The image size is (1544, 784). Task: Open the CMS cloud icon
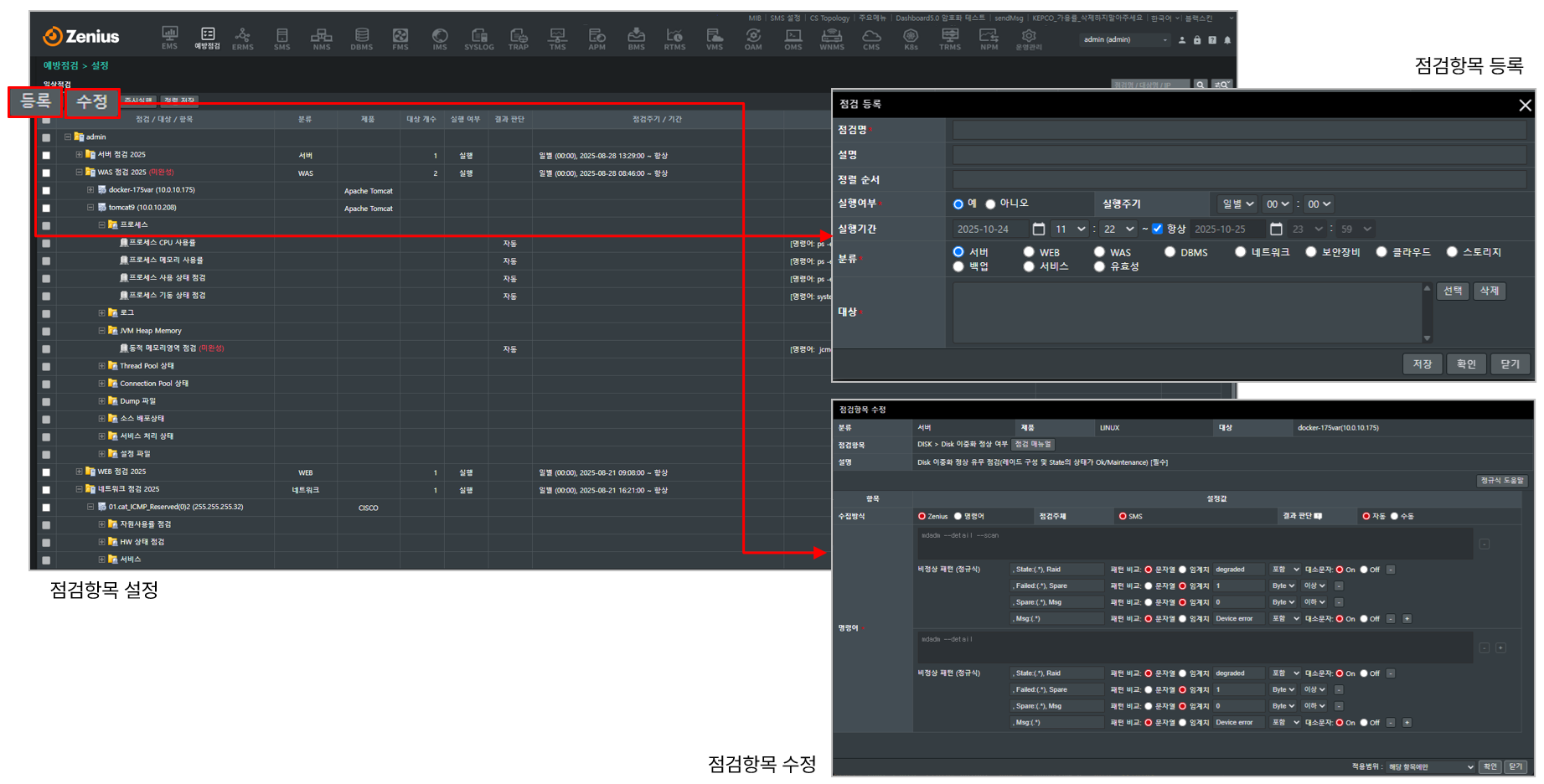coord(871,37)
